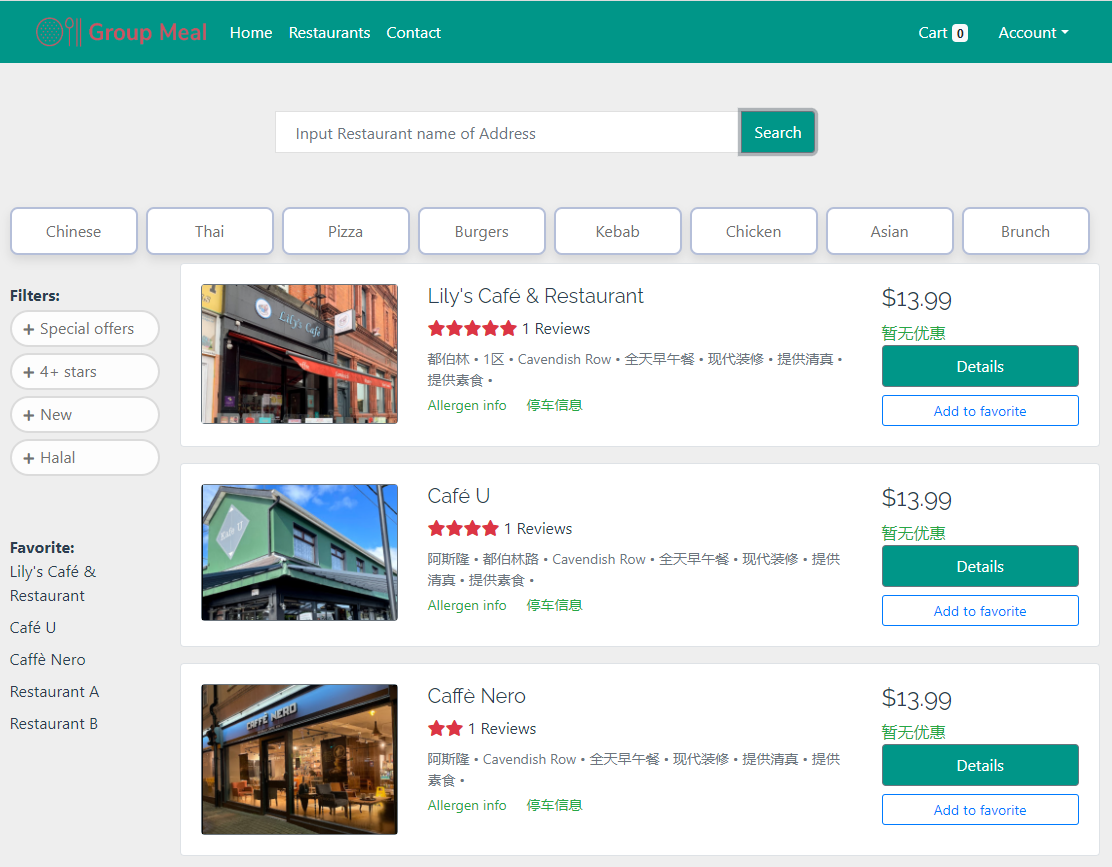This screenshot has width=1112, height=867.
Task: Open Café U from the Favorite list
Action: (x=33, y=627)
